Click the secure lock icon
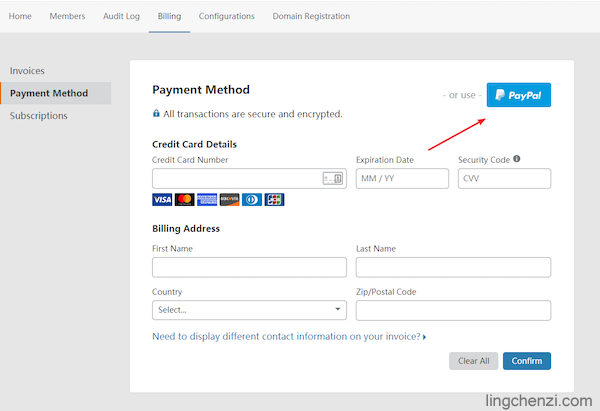Screen dimensions: 600x411 point(156,113)
